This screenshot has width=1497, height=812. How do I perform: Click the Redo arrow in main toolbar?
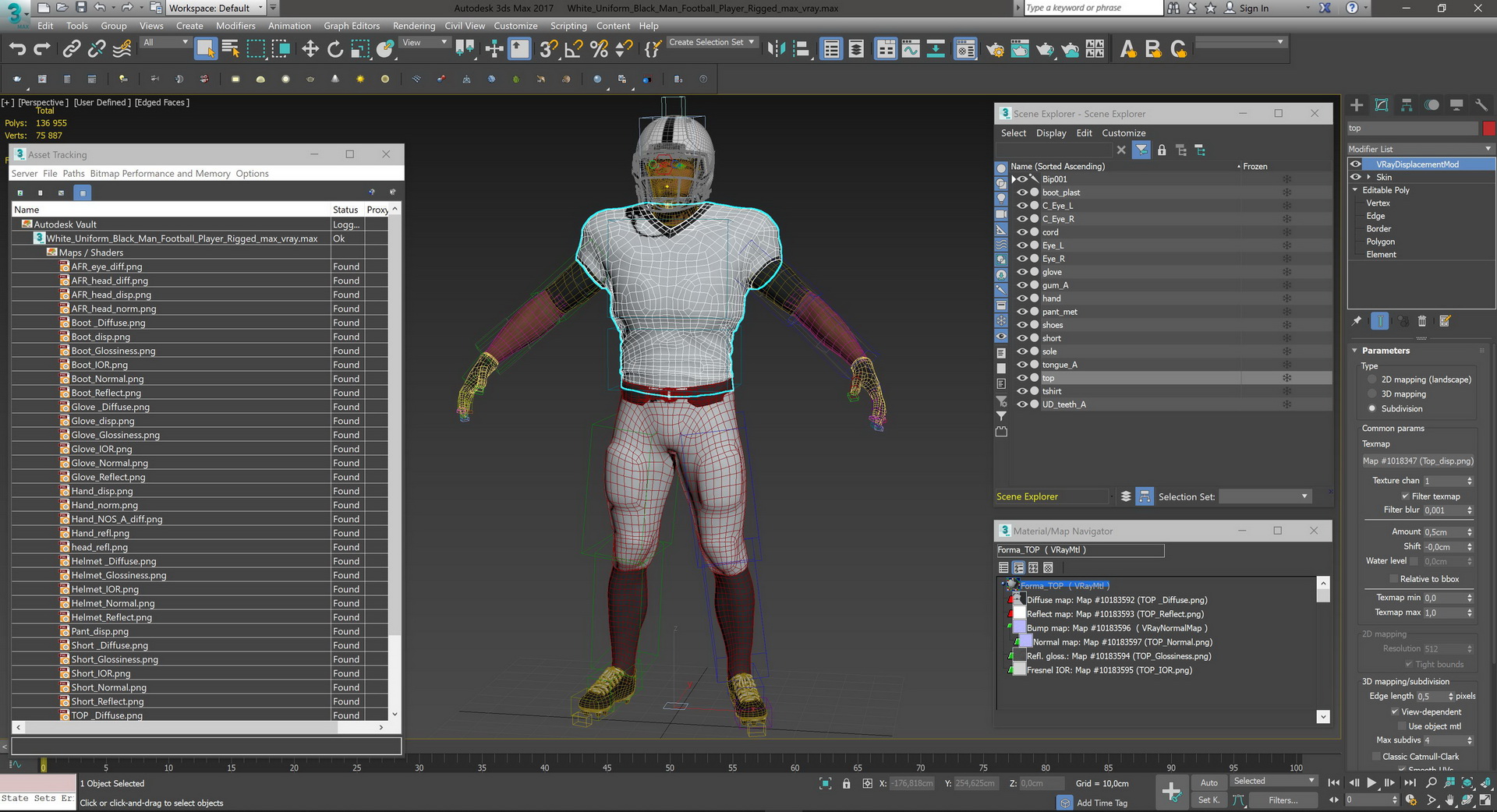click(x=42, y=49)
